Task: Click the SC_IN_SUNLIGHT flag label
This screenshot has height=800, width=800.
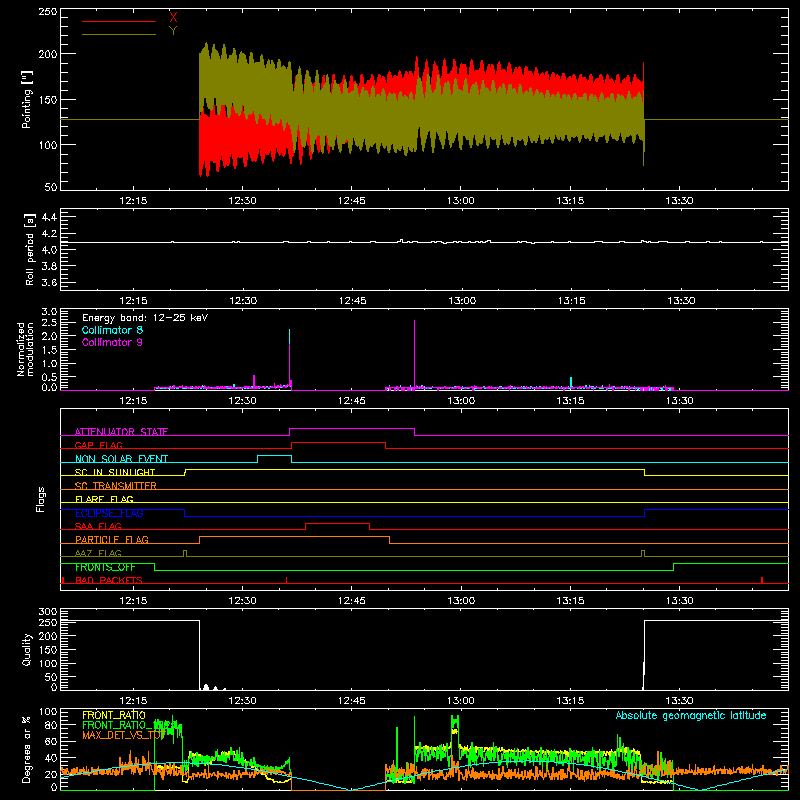Action: 115,472
